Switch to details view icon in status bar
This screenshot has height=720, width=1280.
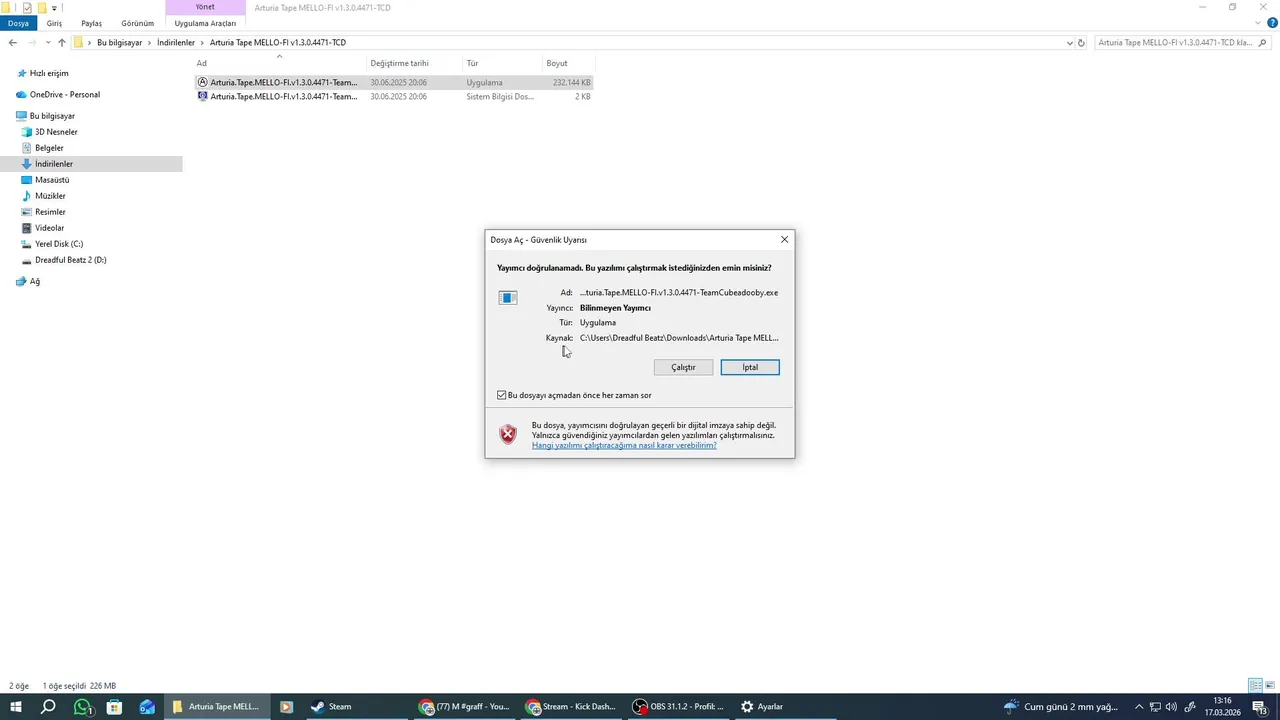point(1255,685)
